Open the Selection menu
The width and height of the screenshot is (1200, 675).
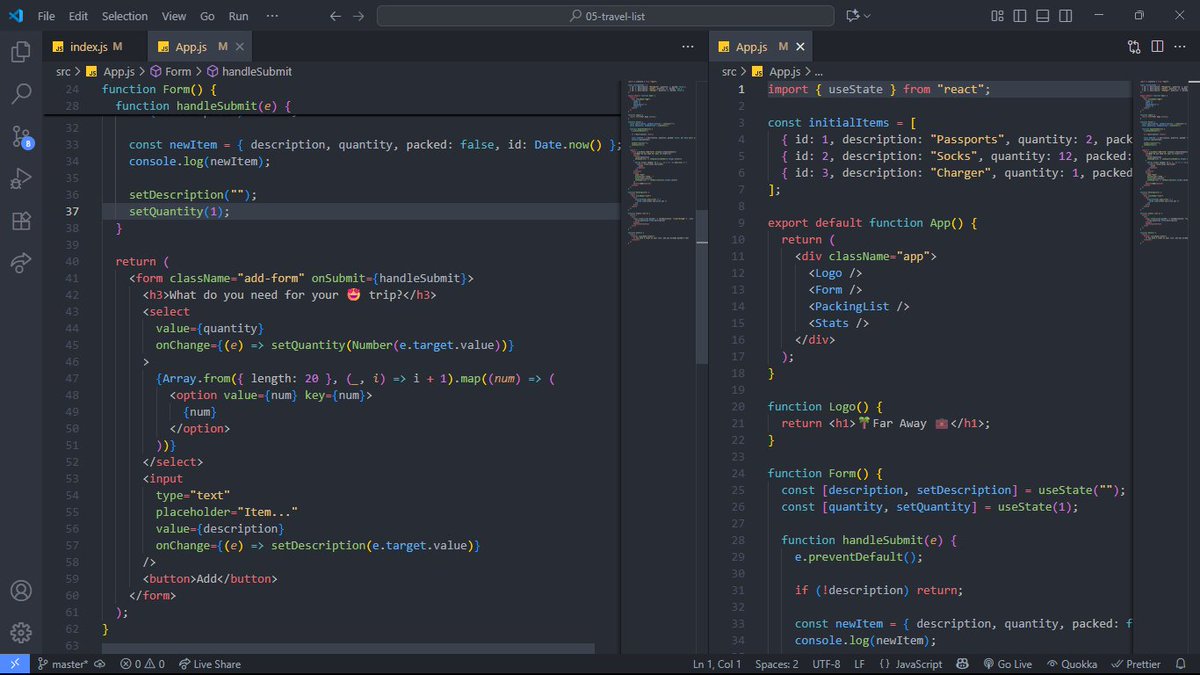pos(125,16)
